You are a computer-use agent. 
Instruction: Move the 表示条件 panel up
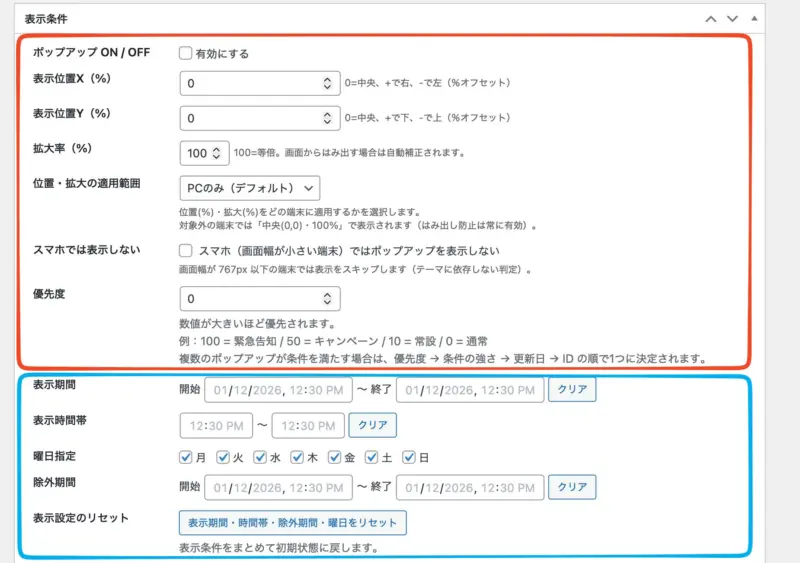tap(711, 19)
